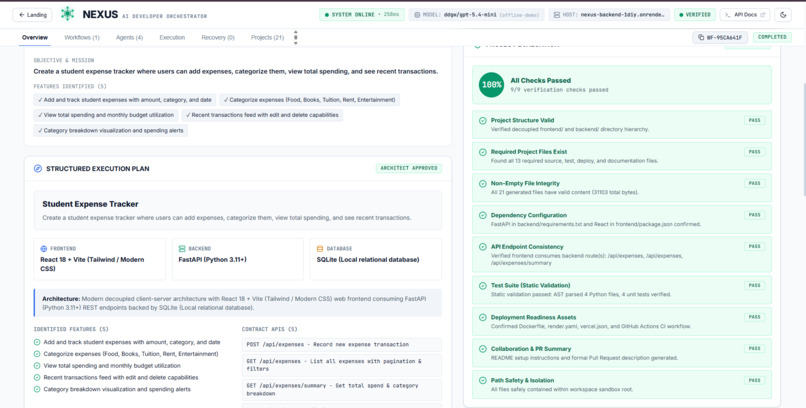Click Non-Empty File Integrity check icon
Screen dimensions: 806x408
point(483,183)
